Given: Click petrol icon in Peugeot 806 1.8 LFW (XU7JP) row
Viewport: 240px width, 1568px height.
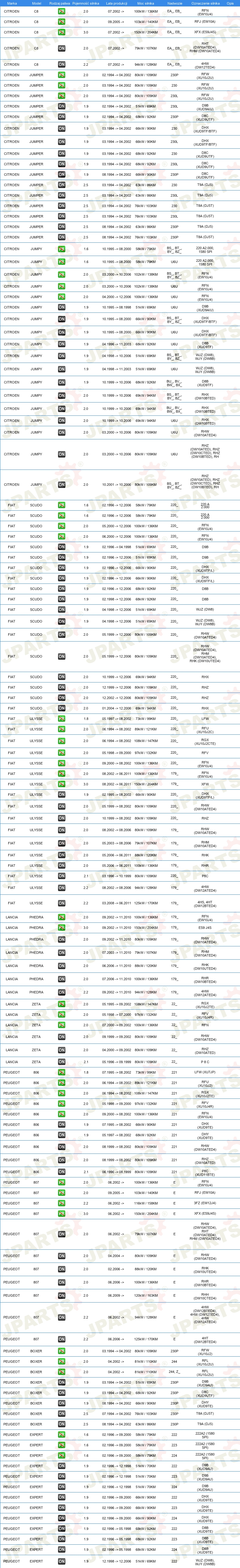Looking at the screenshot, I should (61, 1072).
